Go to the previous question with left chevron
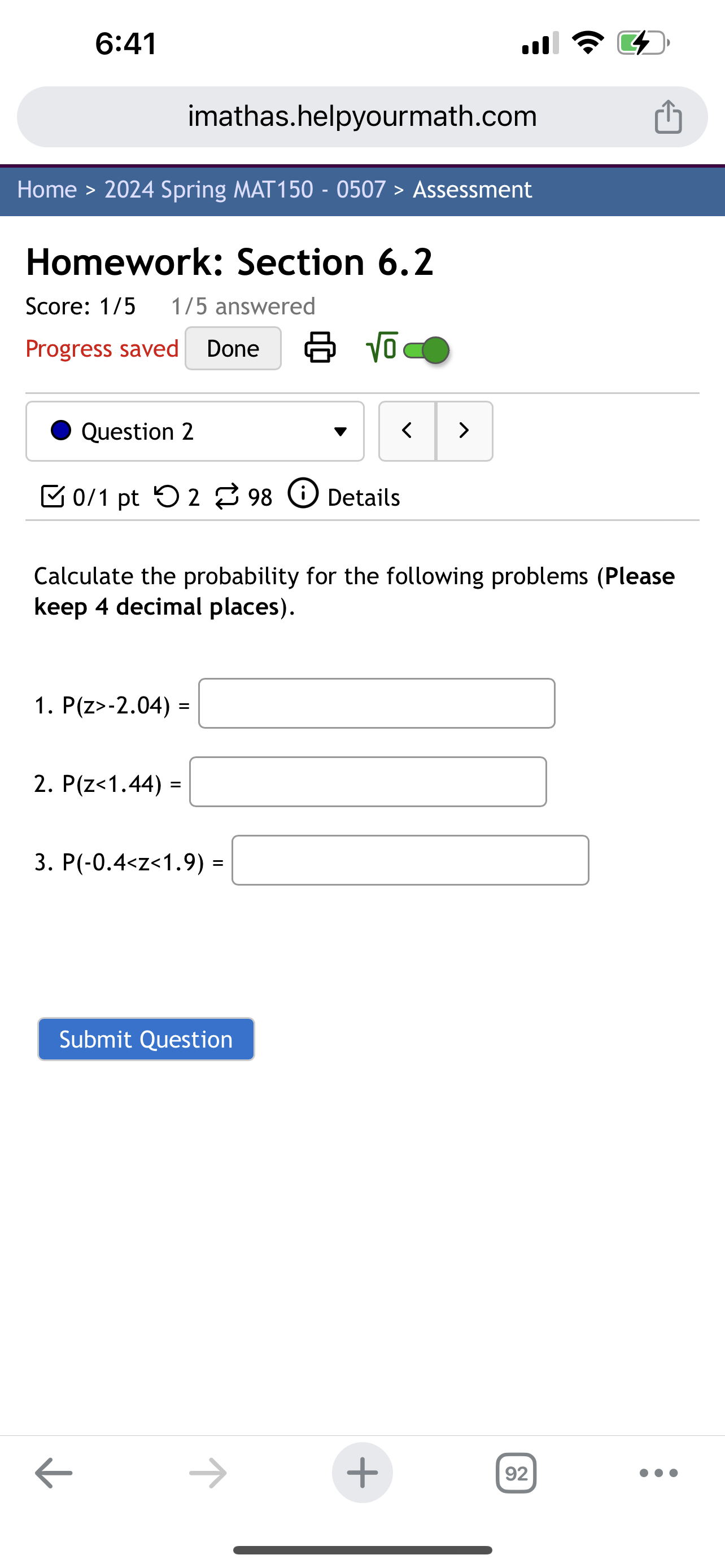Image resolution: width=725 pixels, height=1568 pixels. [407, 431]
